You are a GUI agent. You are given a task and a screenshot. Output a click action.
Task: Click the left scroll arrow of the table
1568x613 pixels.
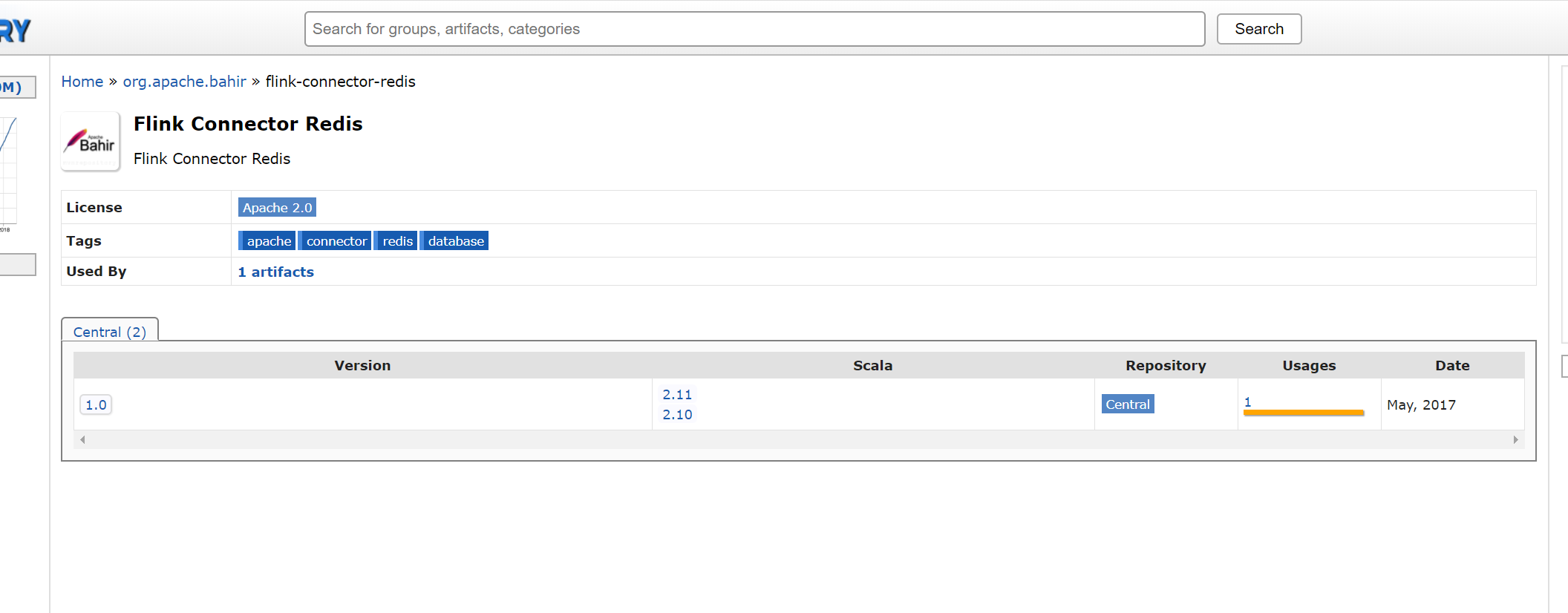82,440
